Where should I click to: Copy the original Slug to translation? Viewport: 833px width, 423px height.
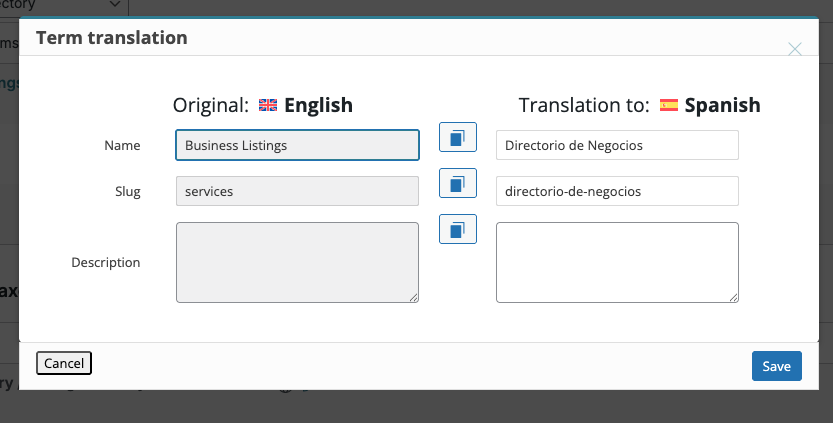(457, 183)
